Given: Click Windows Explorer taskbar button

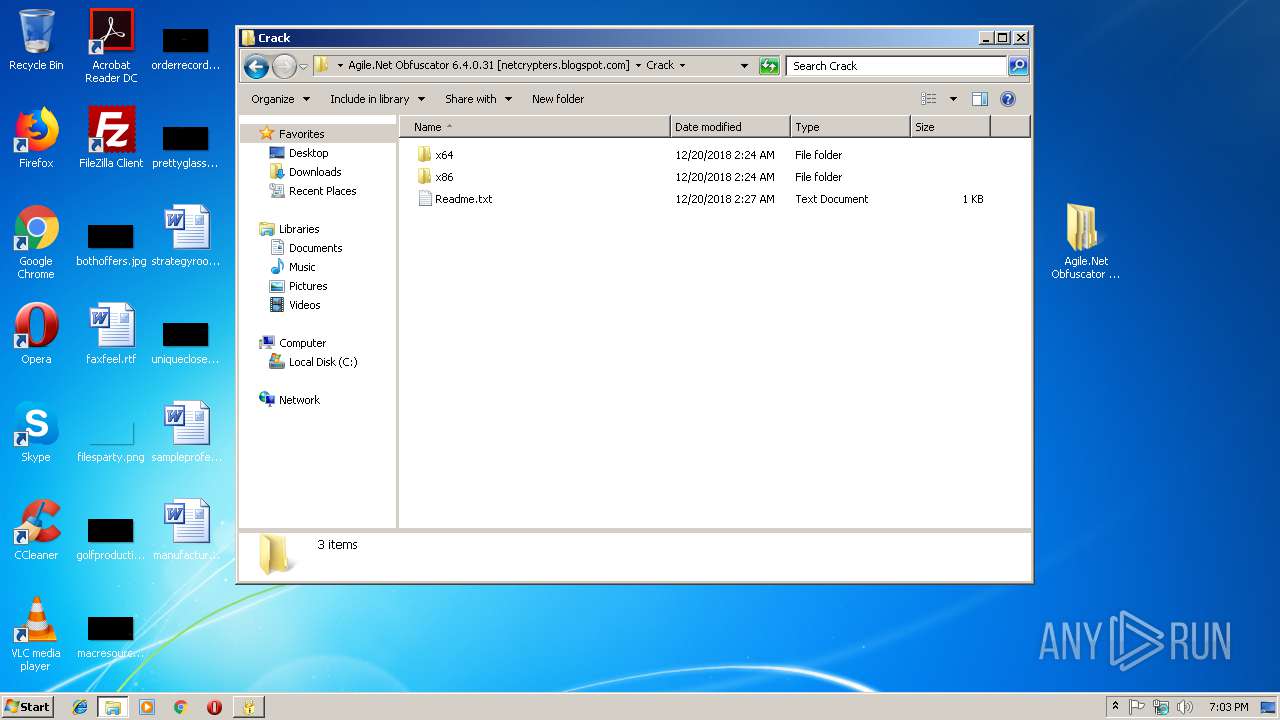Looking at the screenshot, I should [112, 707].
